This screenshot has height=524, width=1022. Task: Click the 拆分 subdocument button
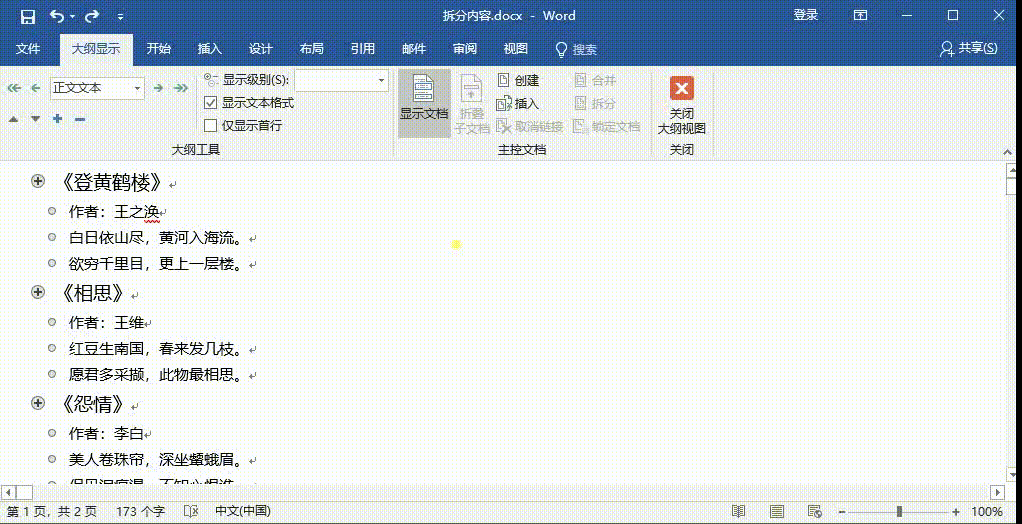tap(595, 103)
